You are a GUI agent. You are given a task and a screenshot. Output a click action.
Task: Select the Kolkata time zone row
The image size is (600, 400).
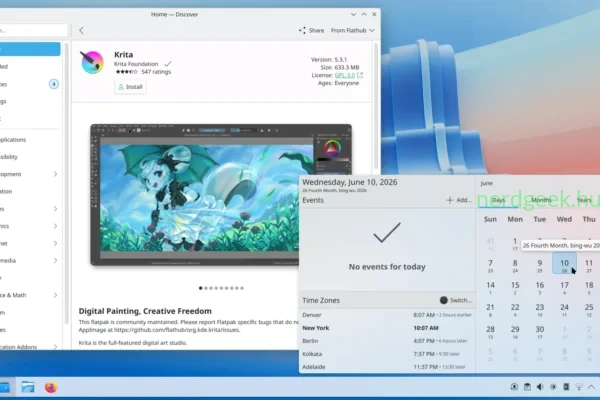pos(387,354)
